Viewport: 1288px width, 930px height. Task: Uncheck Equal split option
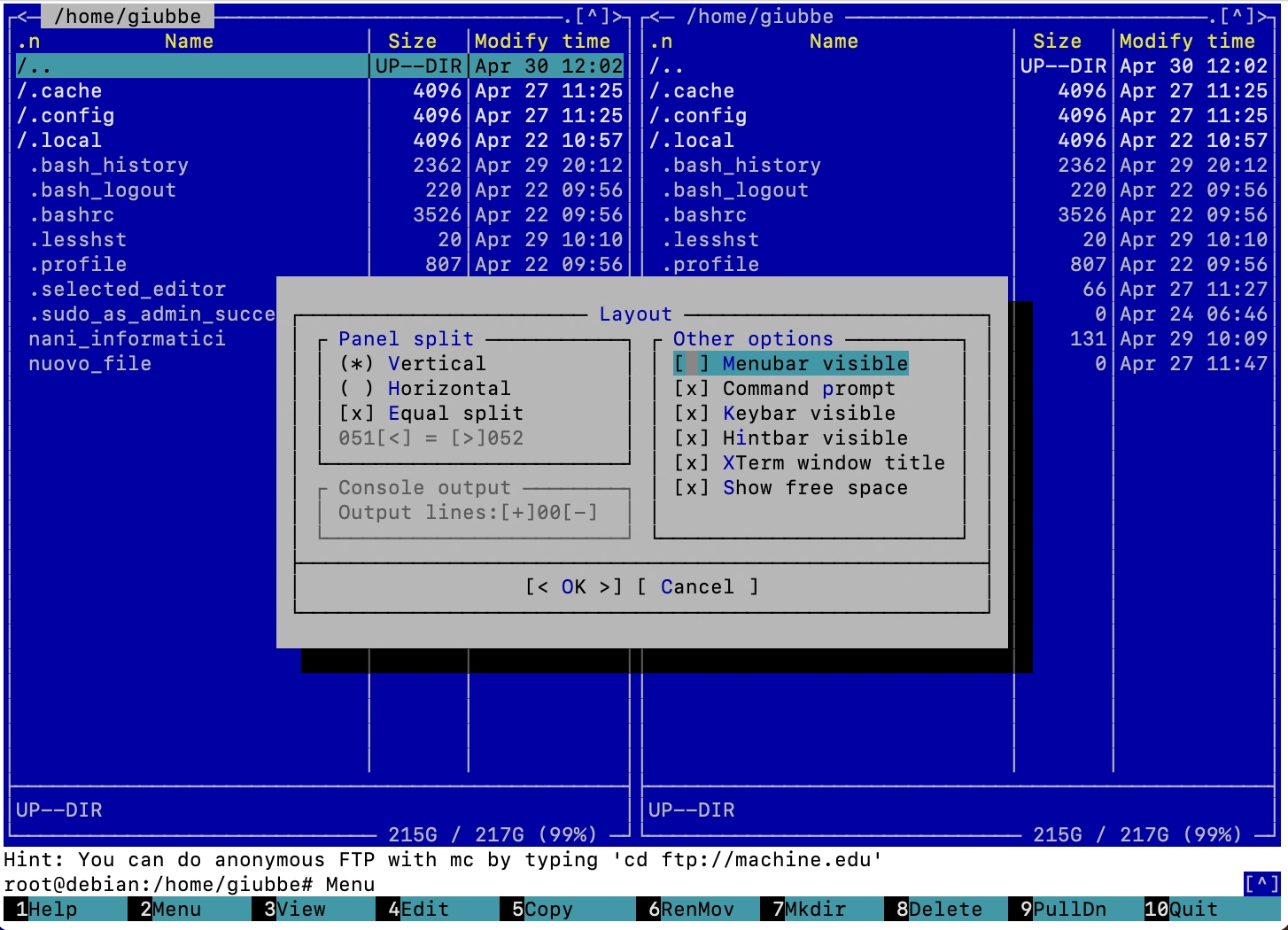[x=356, y=414]
